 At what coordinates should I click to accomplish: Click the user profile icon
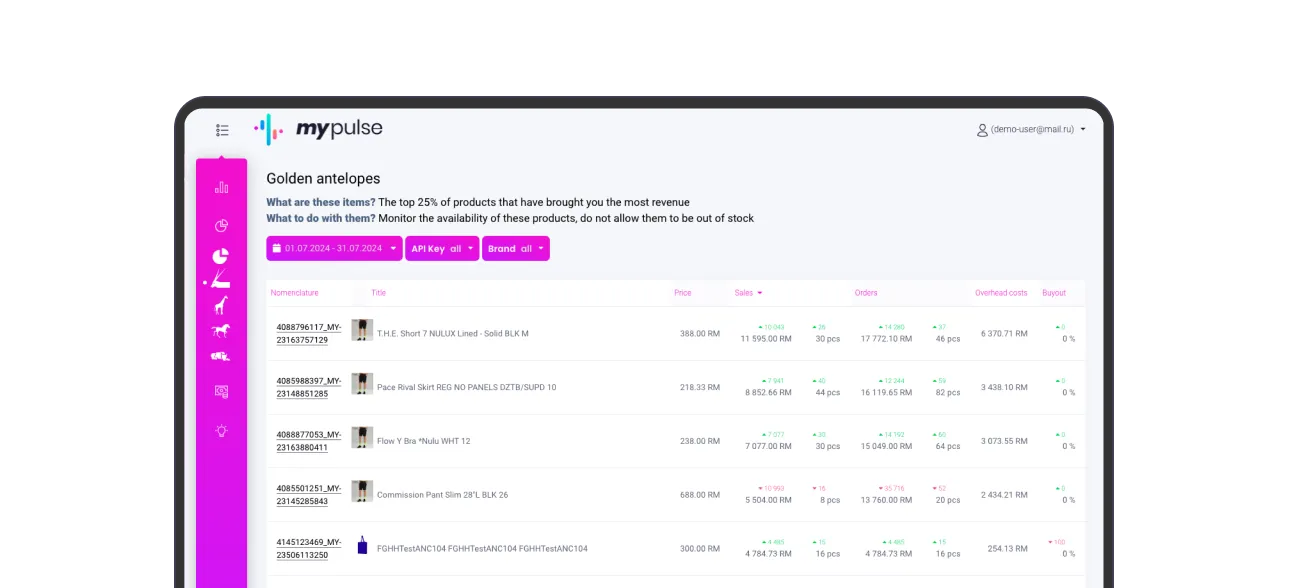982,130
